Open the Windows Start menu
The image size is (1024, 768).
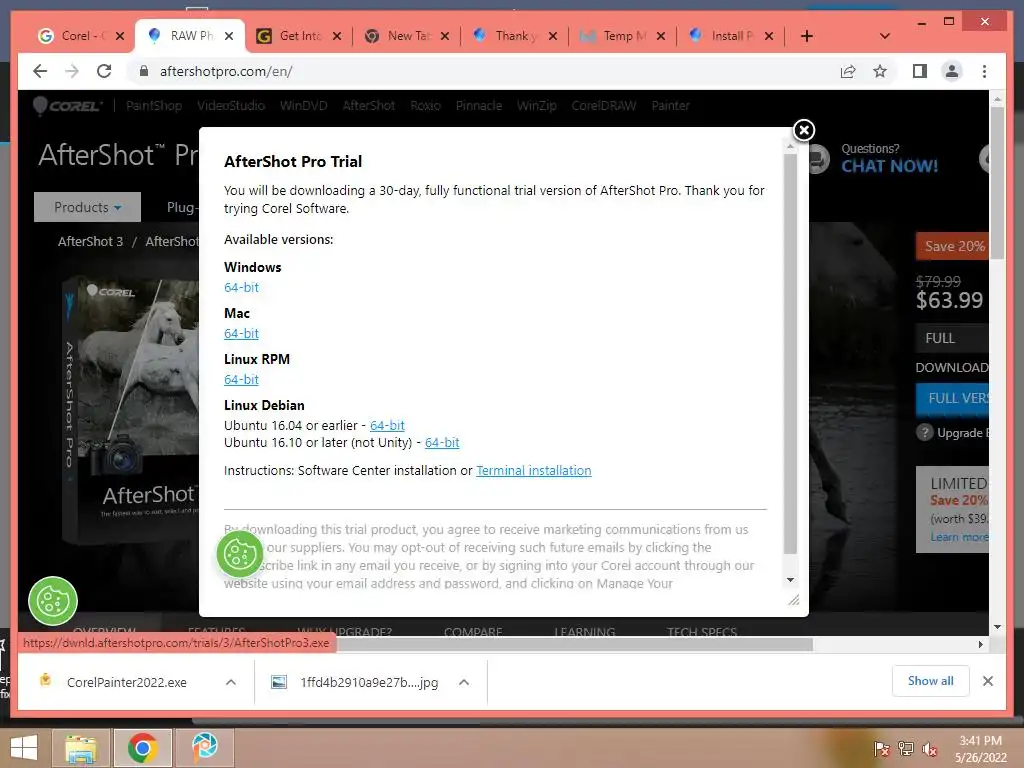[24, 747]
